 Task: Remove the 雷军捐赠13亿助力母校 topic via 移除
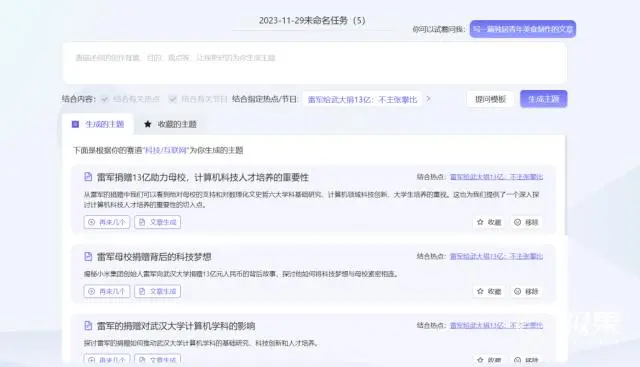coord(527,222)
